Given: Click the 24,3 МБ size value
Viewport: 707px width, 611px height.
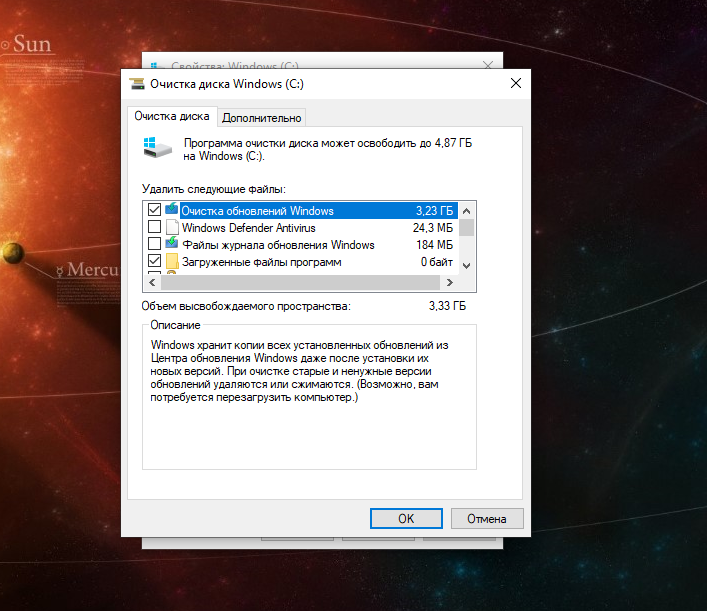Looking at the screenshot, I should click(x=433, y=228).
